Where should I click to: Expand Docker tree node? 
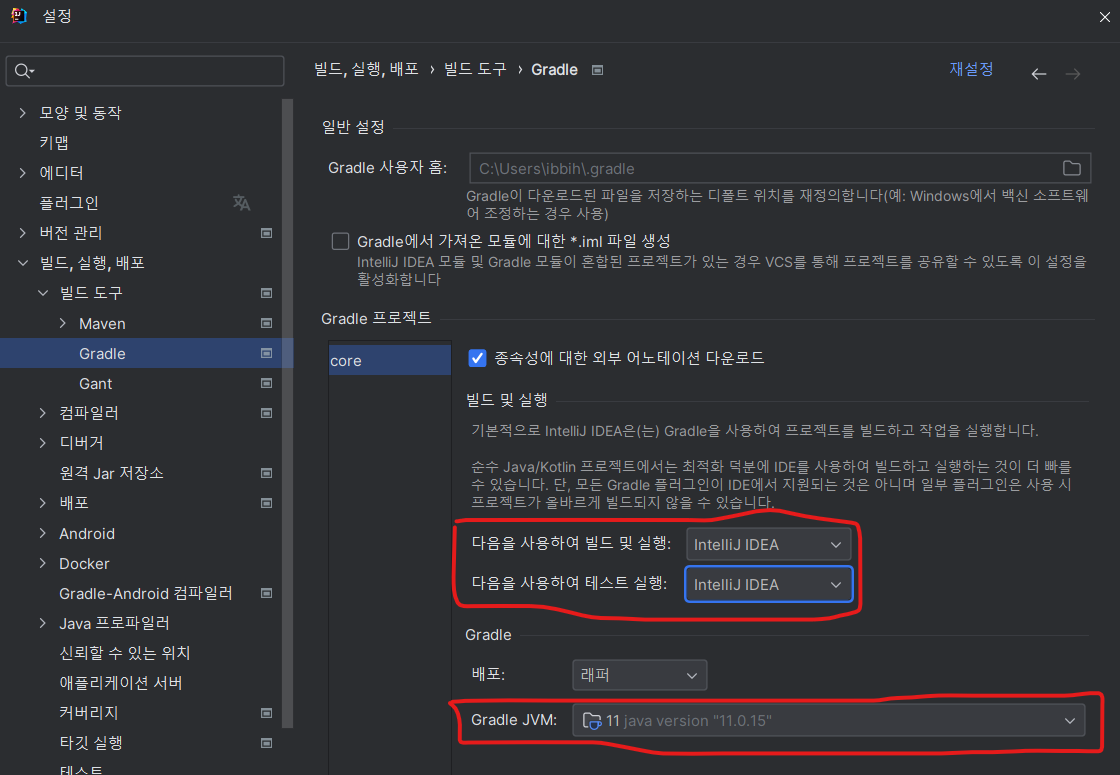pos(43,563)
